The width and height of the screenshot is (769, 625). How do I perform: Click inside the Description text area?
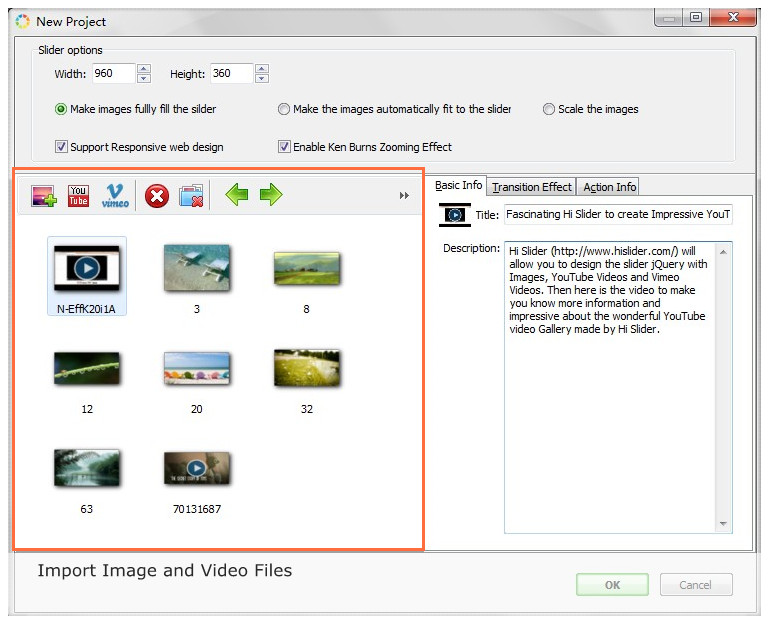point(610,387)
